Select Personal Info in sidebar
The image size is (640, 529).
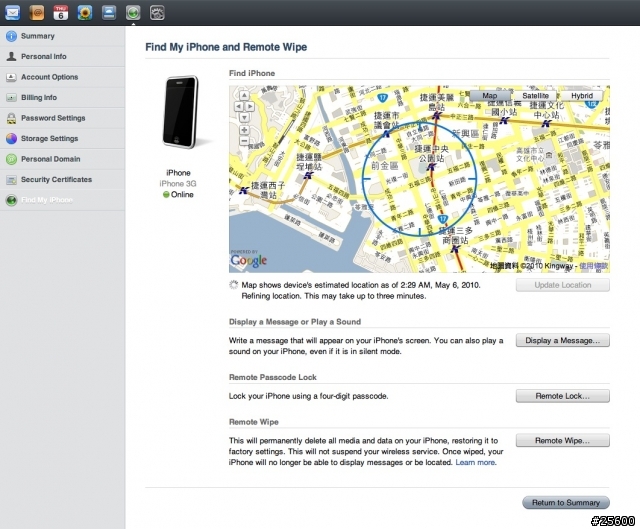[62, 56]
